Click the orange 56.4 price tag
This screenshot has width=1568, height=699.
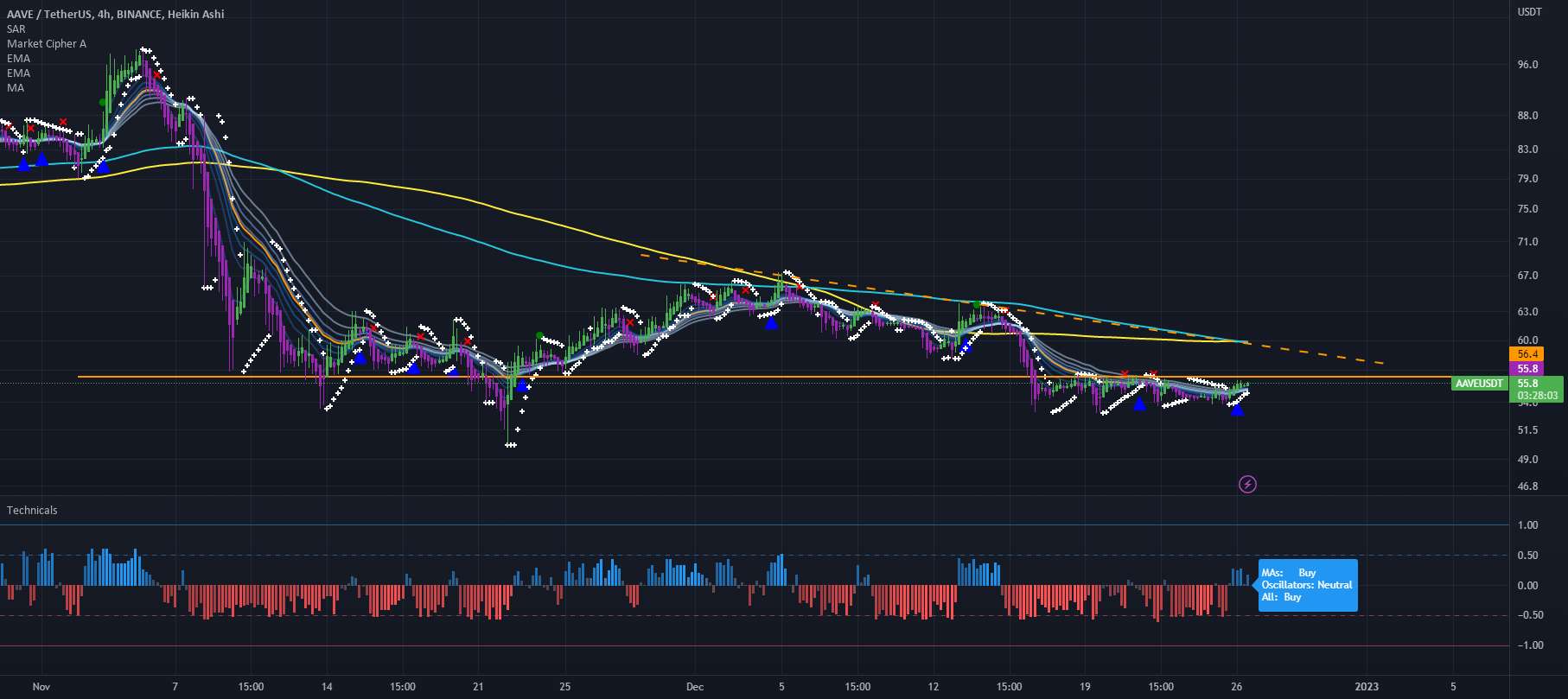[x=1527, y=354]
